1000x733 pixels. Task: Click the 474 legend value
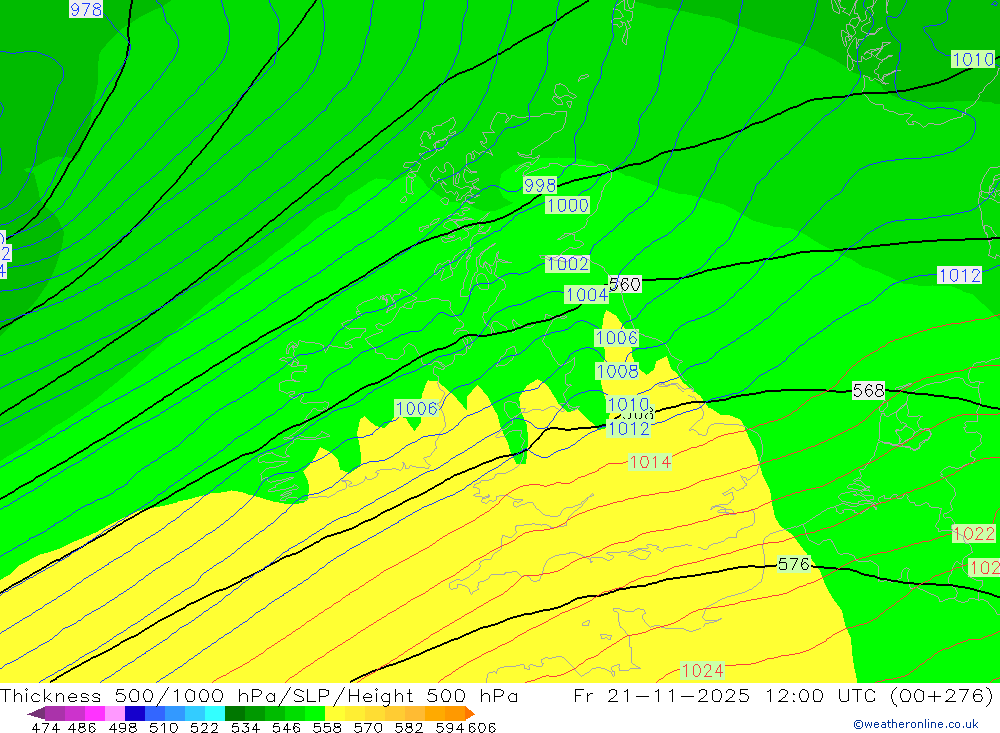tap(45, 727)
